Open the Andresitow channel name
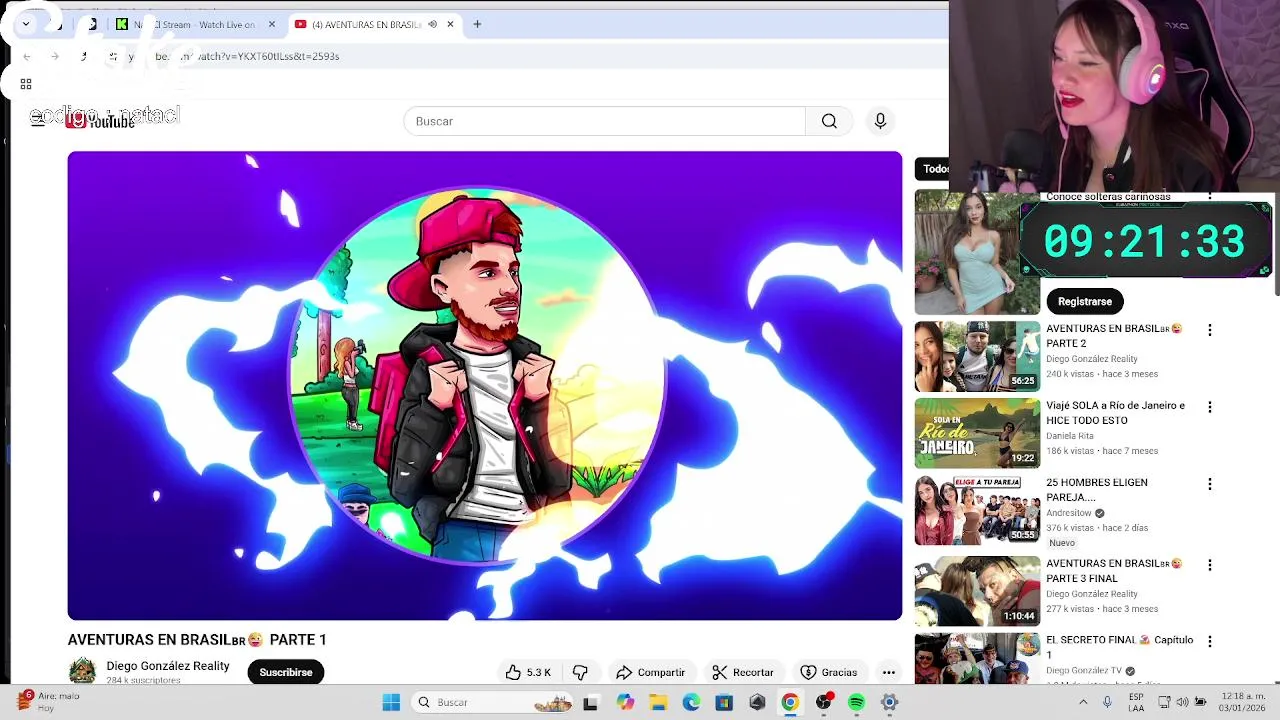This screenshot has width=1280, height=720. coord(1069,513)
